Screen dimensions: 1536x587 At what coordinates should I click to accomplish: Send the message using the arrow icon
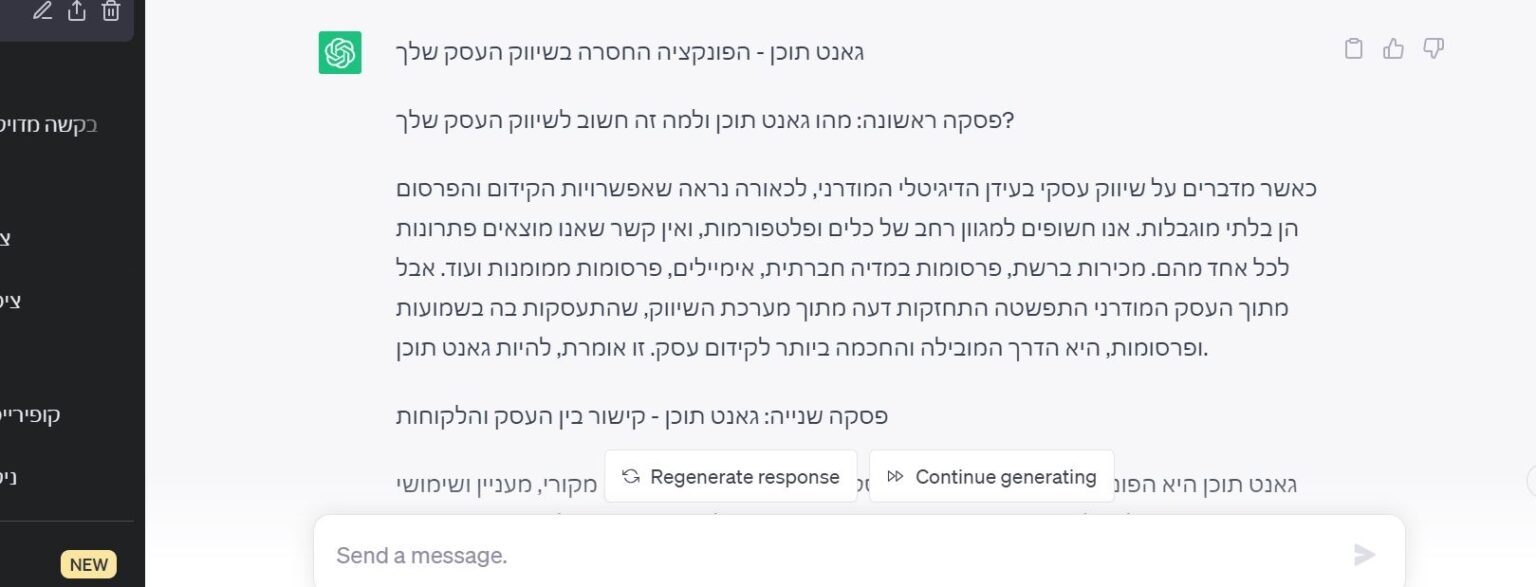(x=1363, y=555)
